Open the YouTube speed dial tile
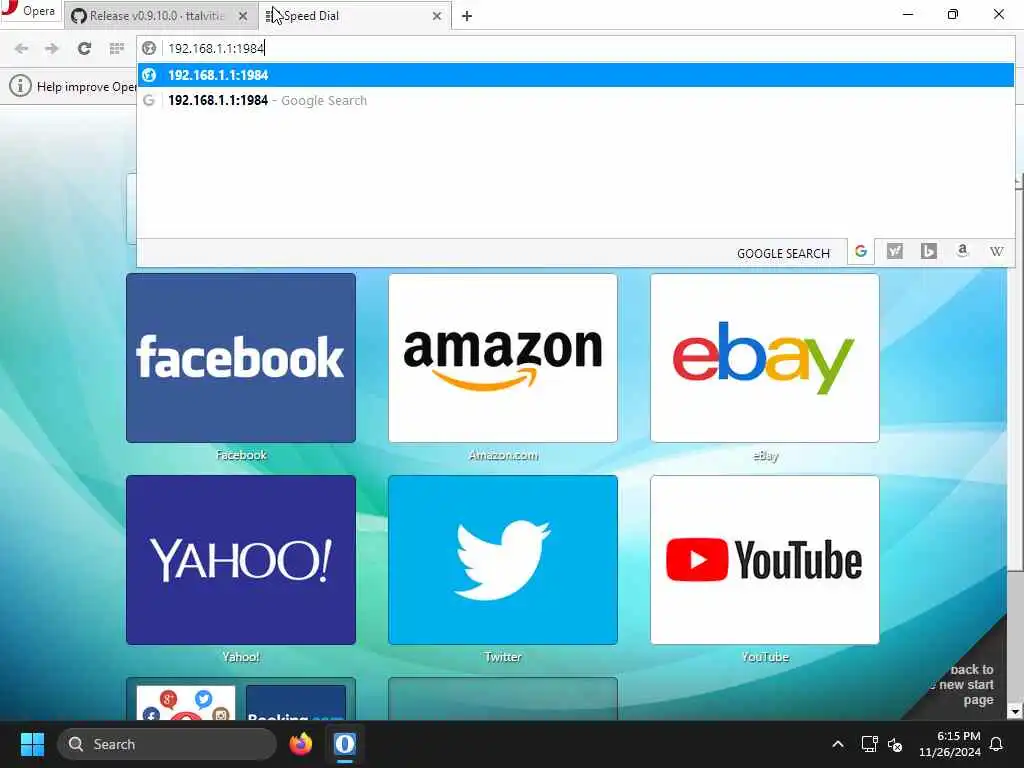This screenshot has height=768, width=1024. 765,560
